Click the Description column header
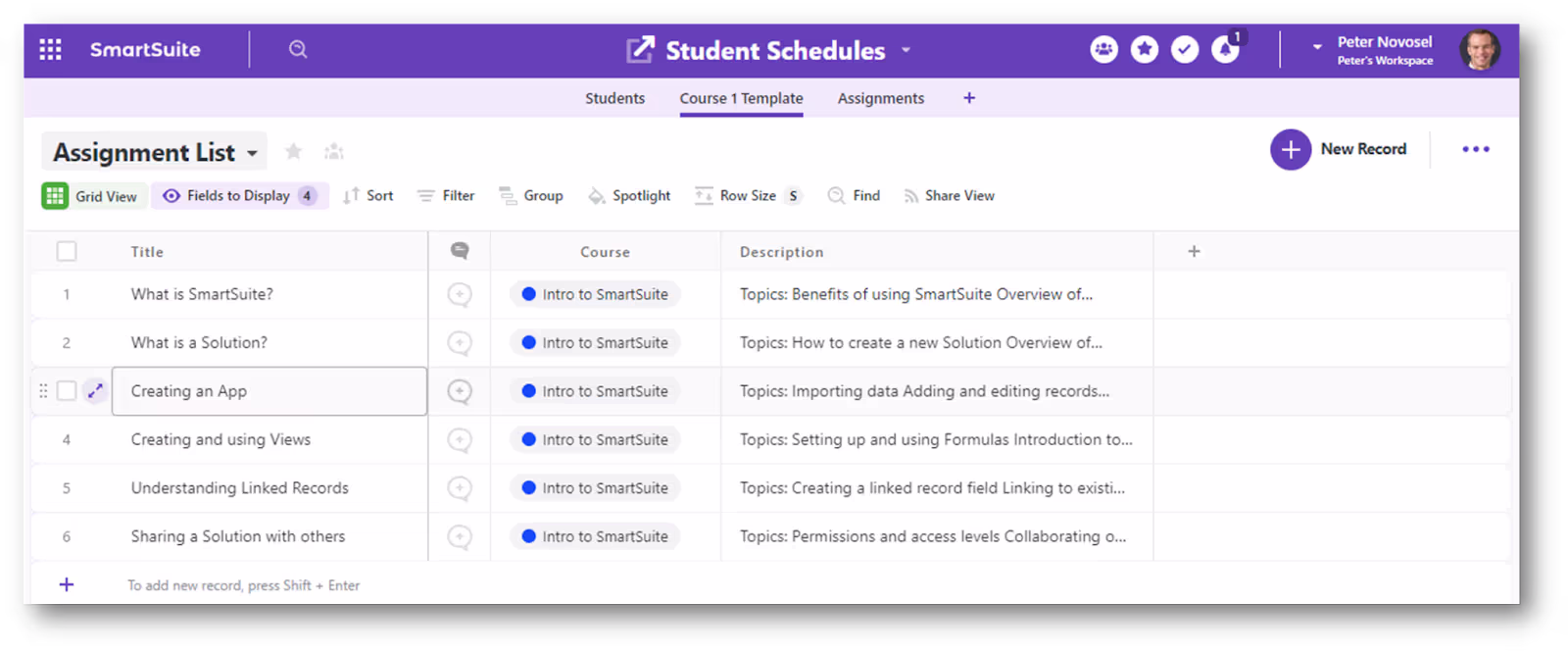The width and height of the screenshot is (1568, 653). [x=937, y=252]
